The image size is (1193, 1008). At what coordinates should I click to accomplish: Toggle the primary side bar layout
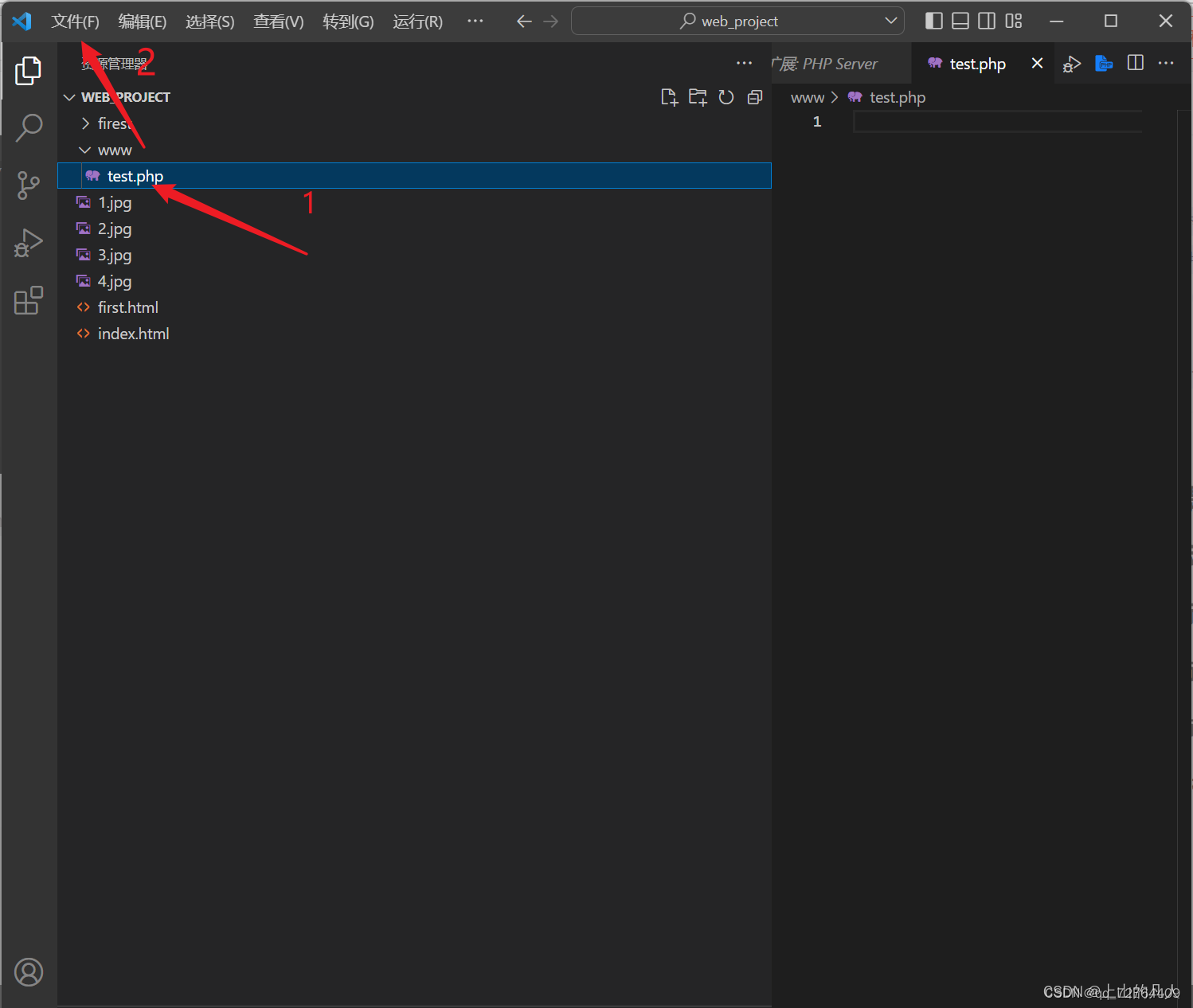(934, 21)
